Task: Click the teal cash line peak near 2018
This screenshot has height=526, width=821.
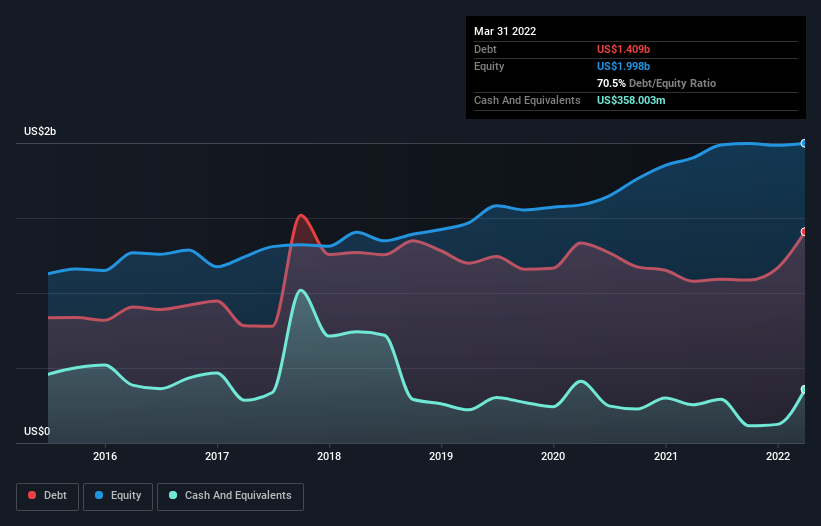Action: click(x=300, y=290)
